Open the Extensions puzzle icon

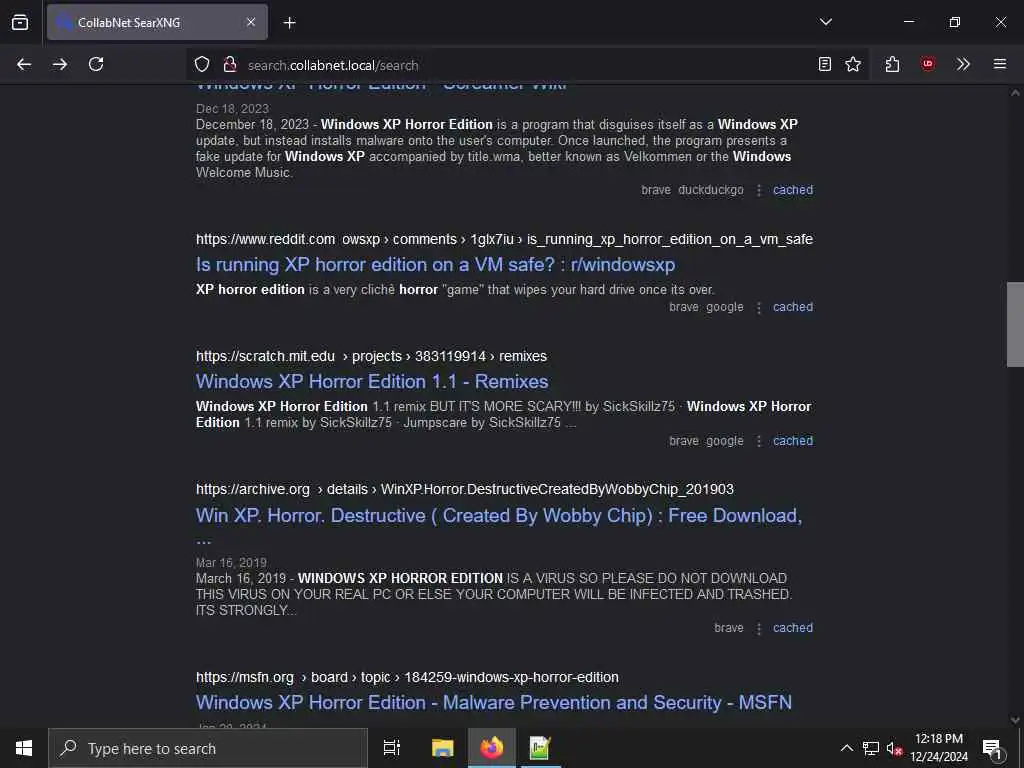point(892,64)
